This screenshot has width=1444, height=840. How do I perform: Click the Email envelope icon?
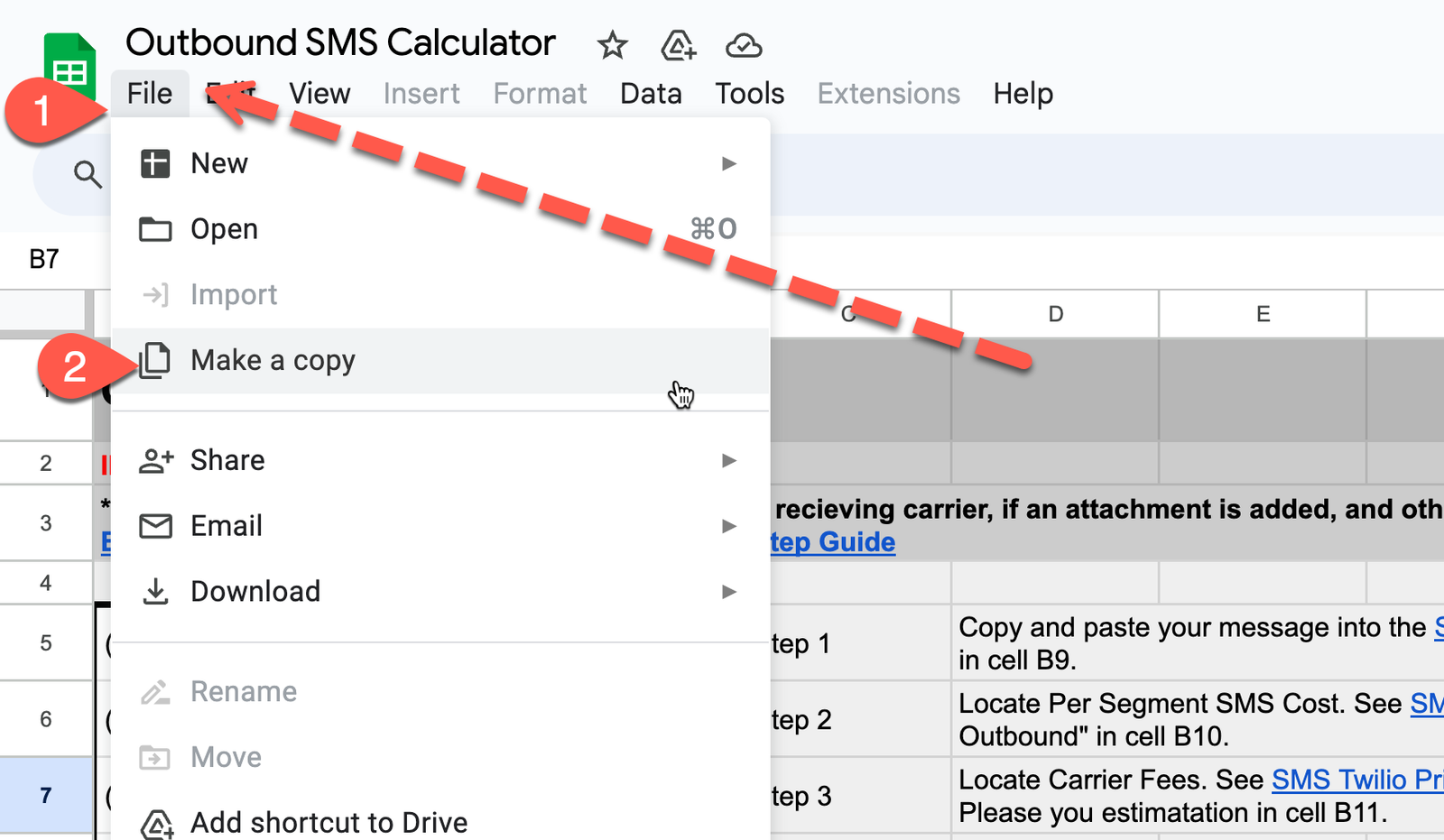tap(155, 526)
